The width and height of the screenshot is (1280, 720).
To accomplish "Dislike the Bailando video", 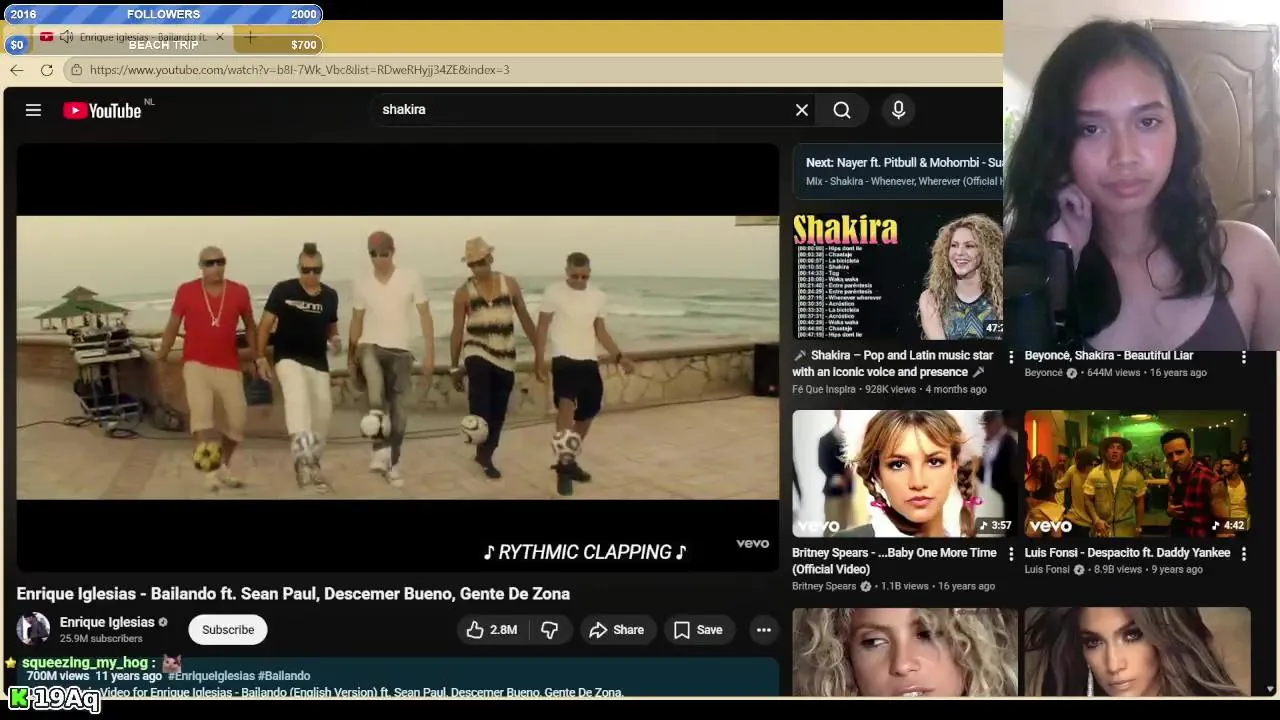I will tap(549, 630).
